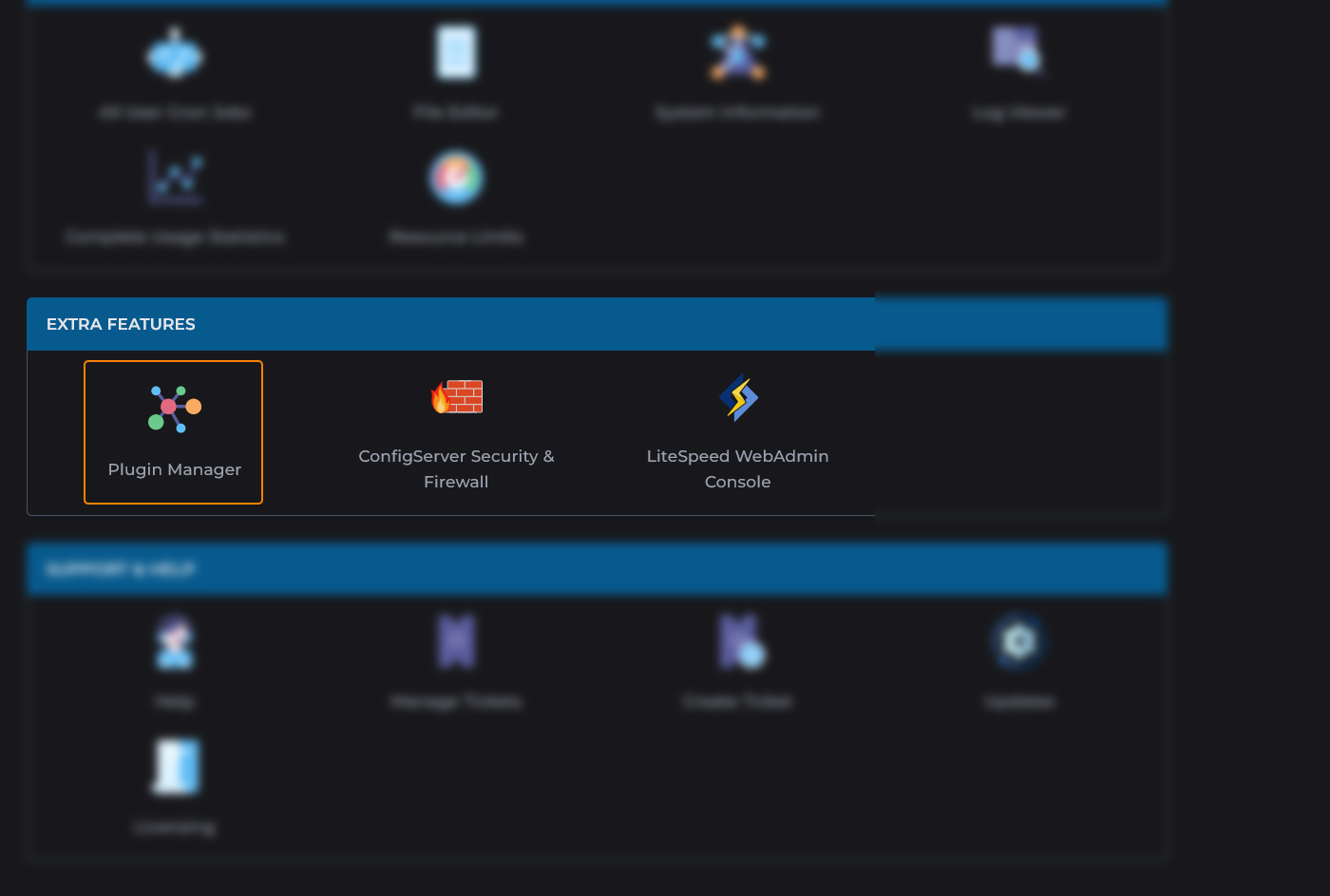Collapse the Extra Features section header
The image size is (1330, 896).
121,324
